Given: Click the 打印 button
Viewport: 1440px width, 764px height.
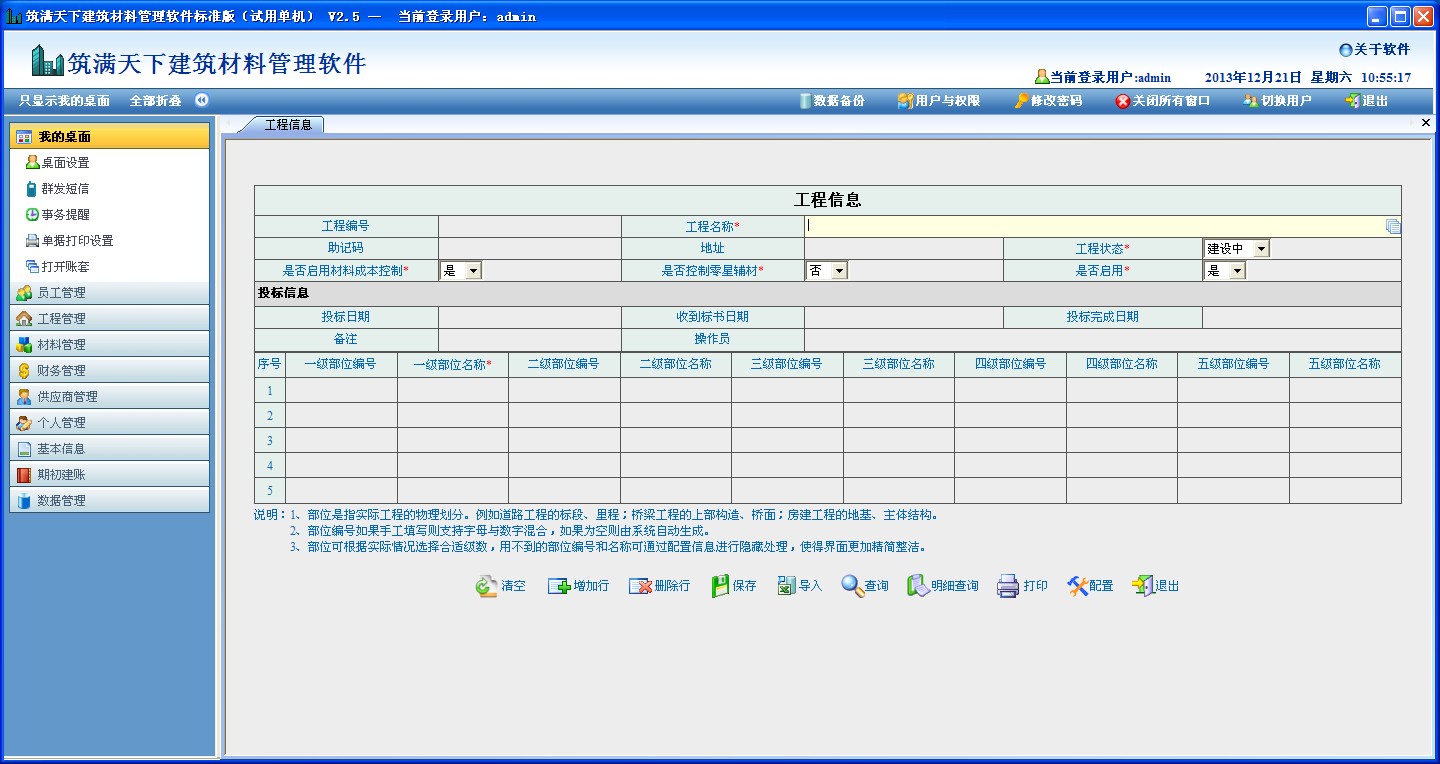Looking at the screenshot, I should 1022,586.
